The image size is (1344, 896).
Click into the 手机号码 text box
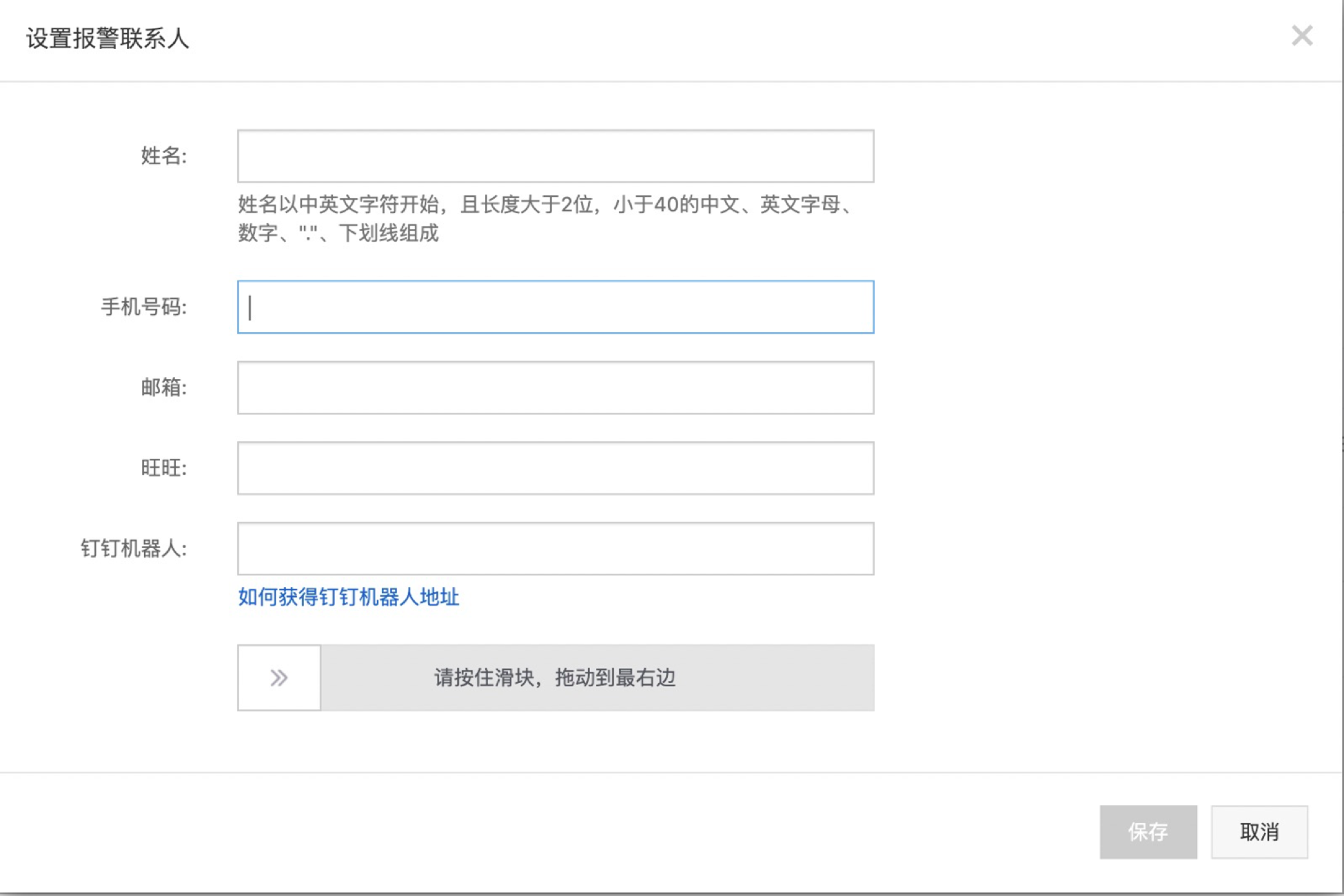coord(555,307)
